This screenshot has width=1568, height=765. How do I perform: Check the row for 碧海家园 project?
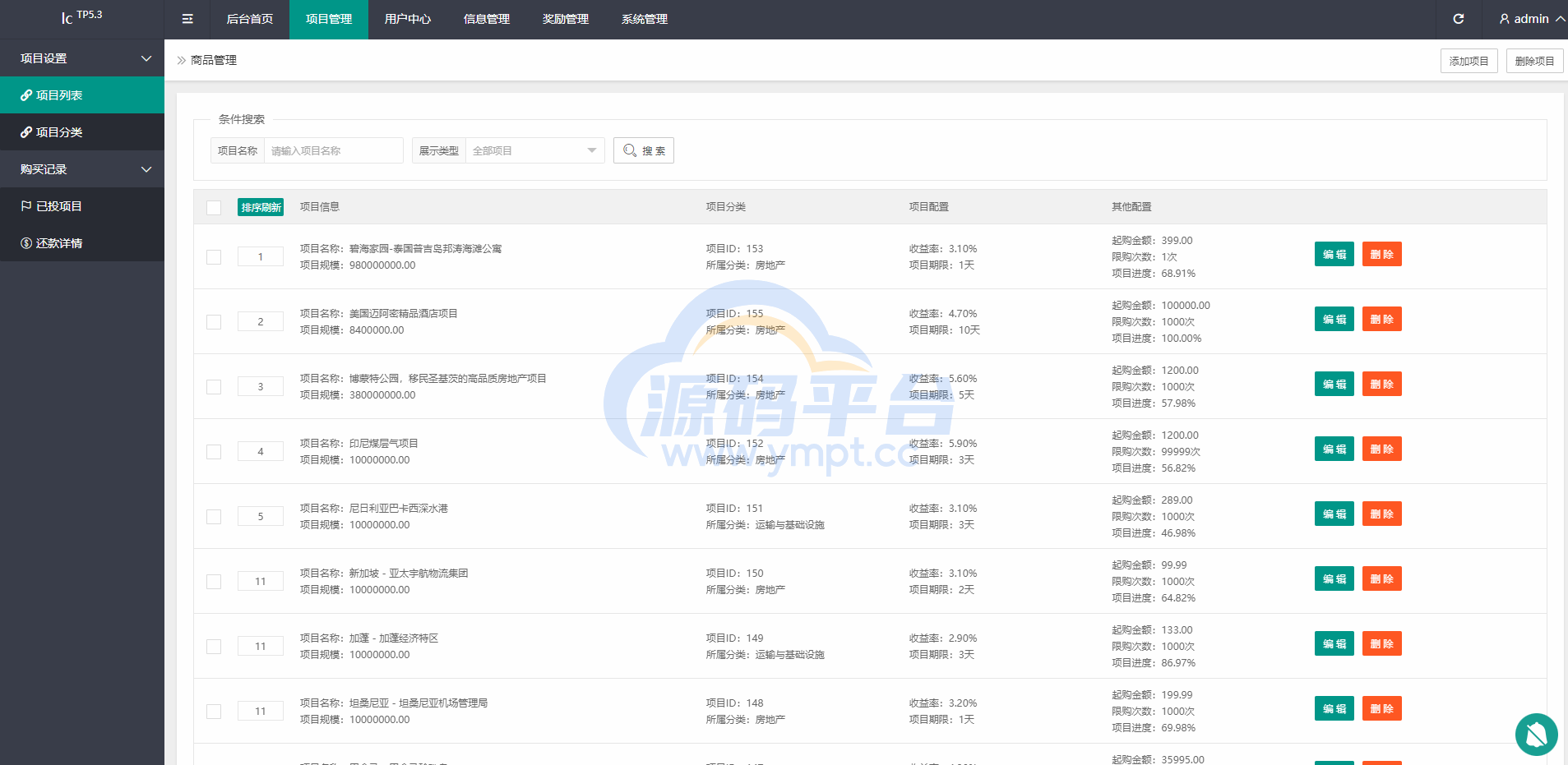tap(214, 256)
